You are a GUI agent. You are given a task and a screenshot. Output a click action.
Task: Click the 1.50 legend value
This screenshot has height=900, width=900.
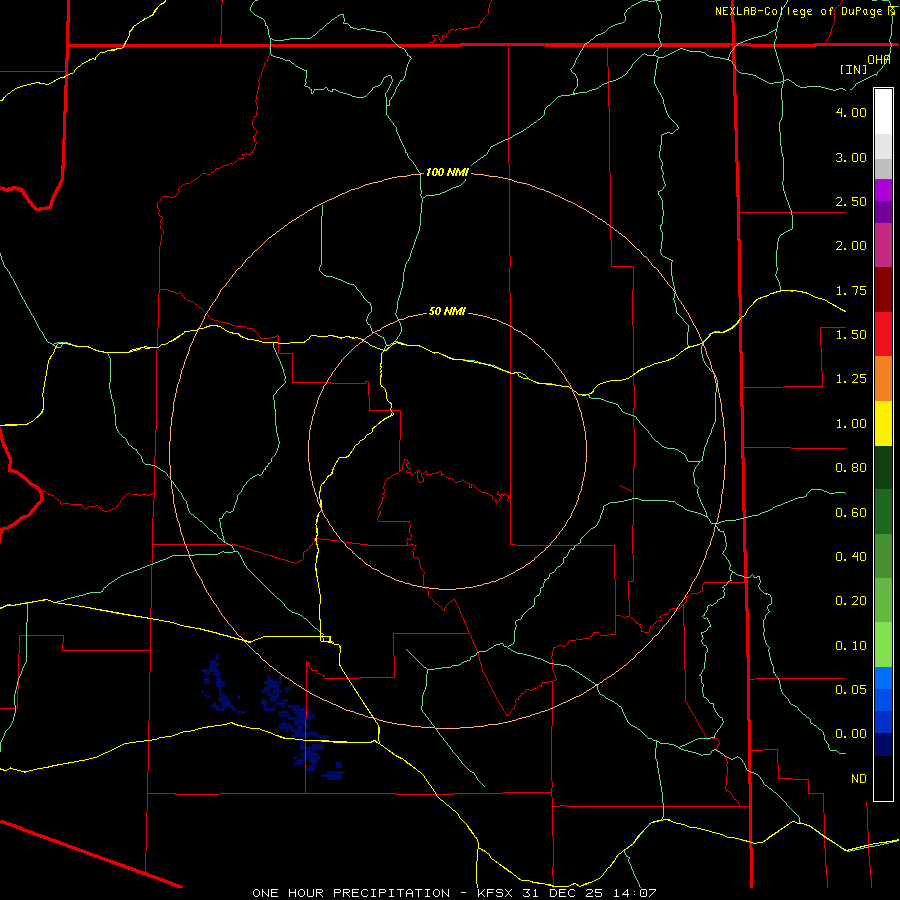tap(851, 335)
